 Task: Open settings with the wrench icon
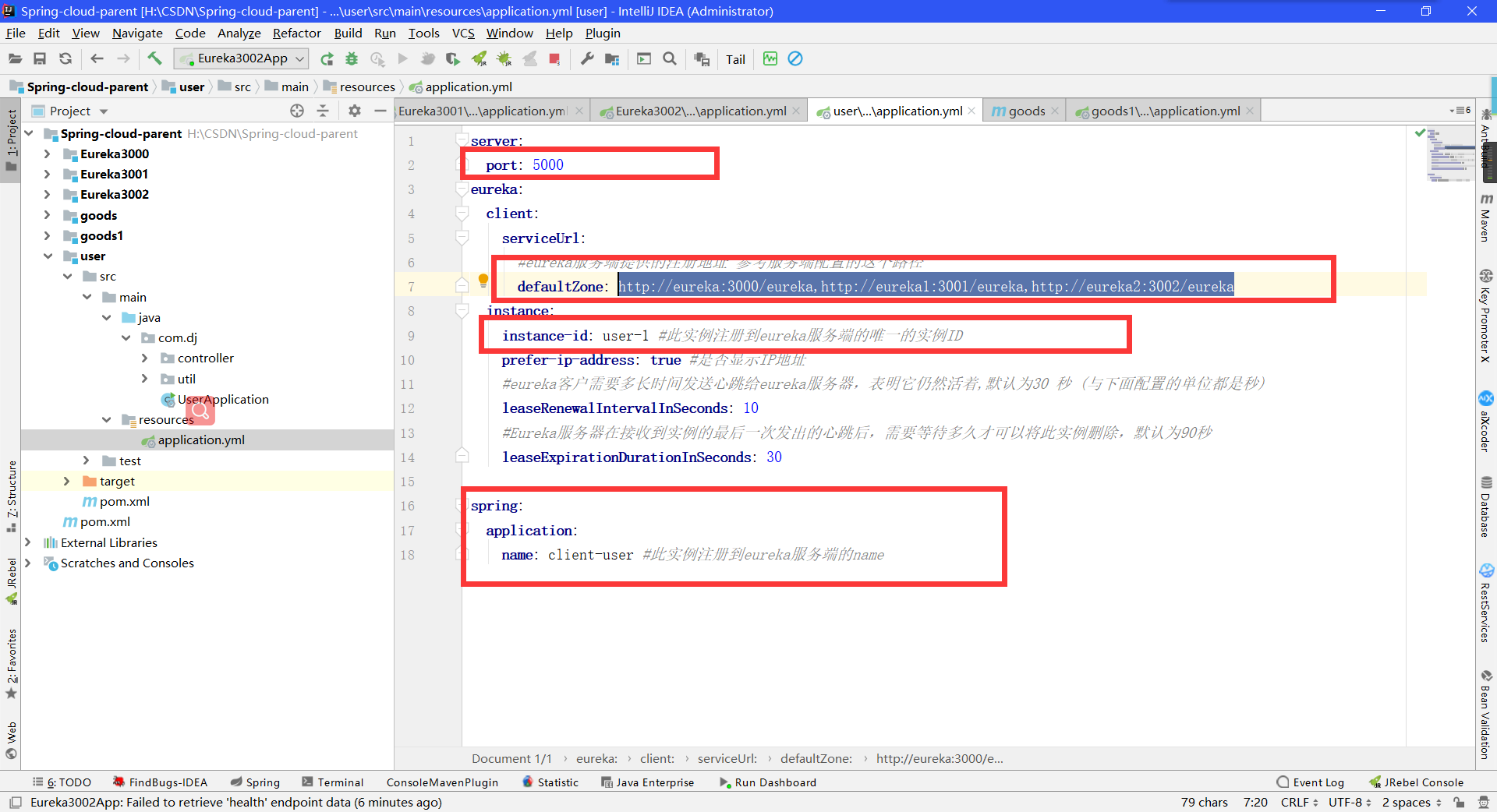(x=587, y=59)
